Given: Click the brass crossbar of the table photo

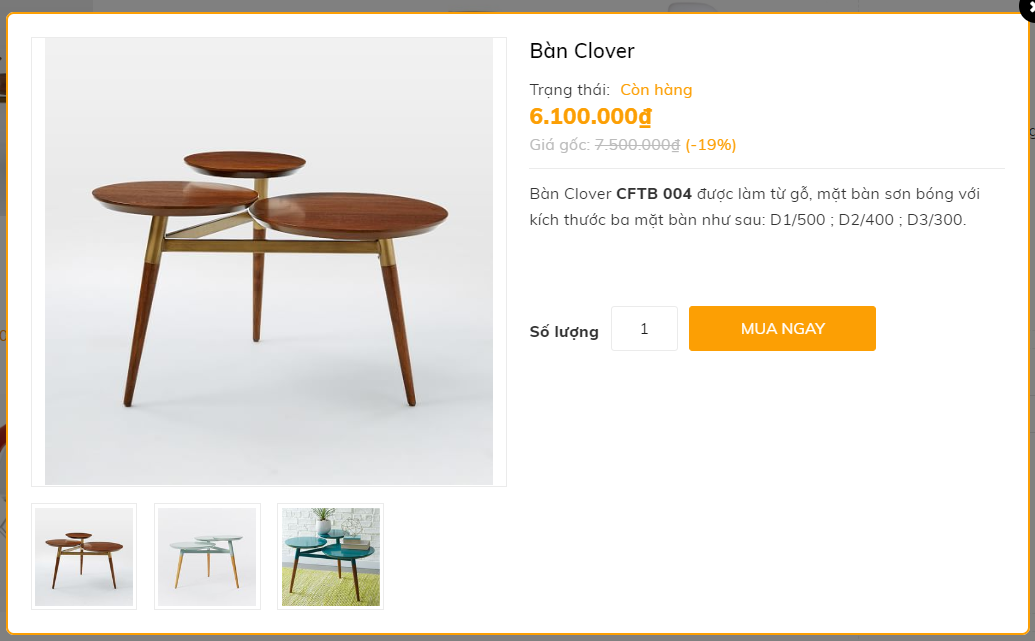Looking at the screenshot, I should (272, 246).
